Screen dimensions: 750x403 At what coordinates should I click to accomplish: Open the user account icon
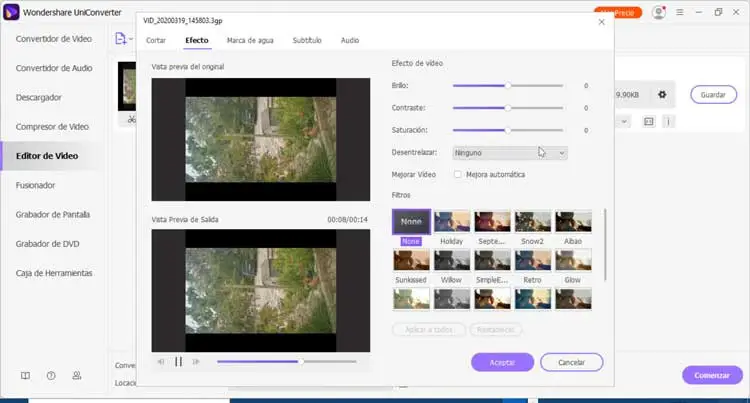coord(658,12)
